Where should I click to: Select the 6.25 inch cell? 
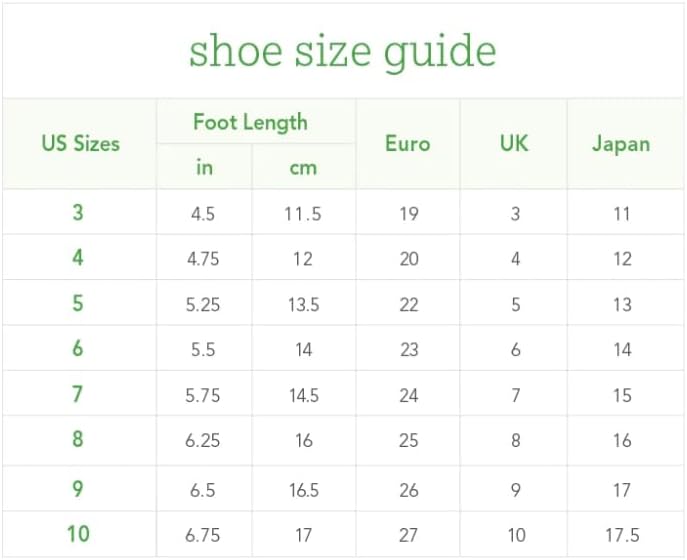click(203, 441)
